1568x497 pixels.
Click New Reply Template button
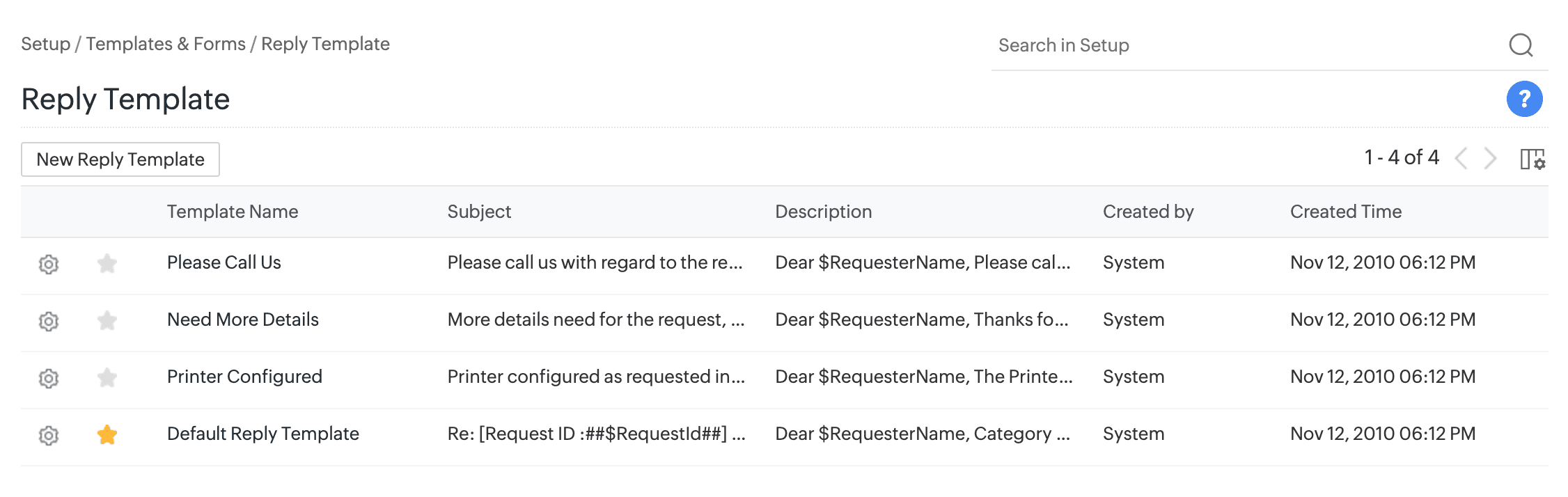[120, 159]
